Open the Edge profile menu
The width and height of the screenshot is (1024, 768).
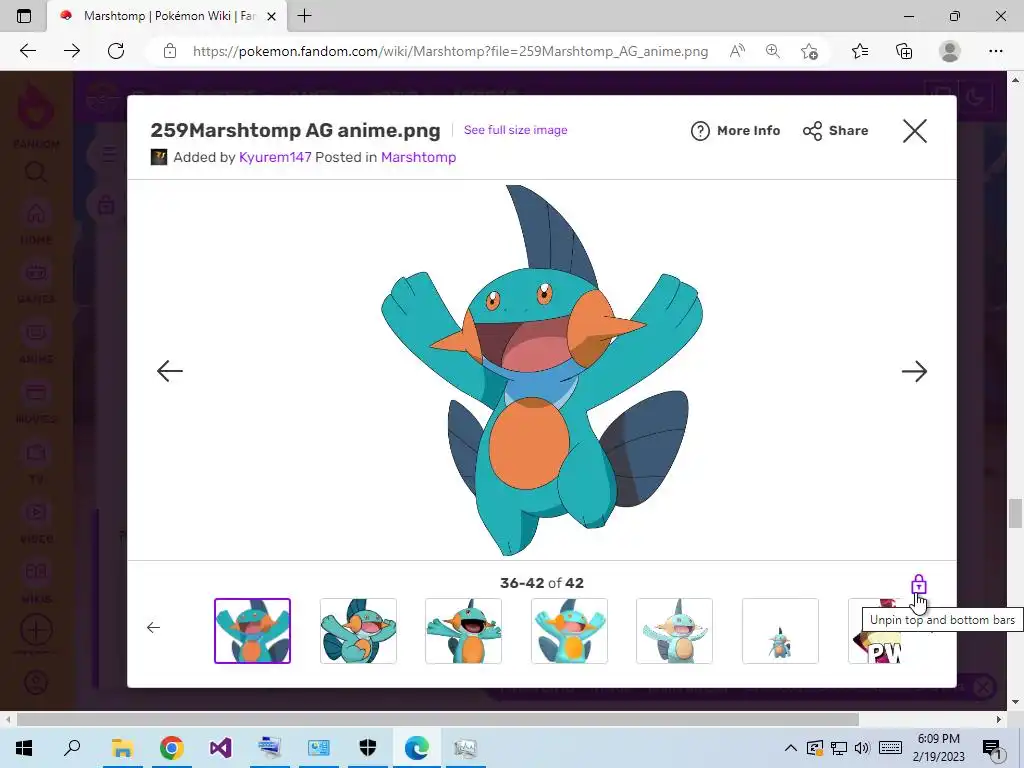point(950,51)
